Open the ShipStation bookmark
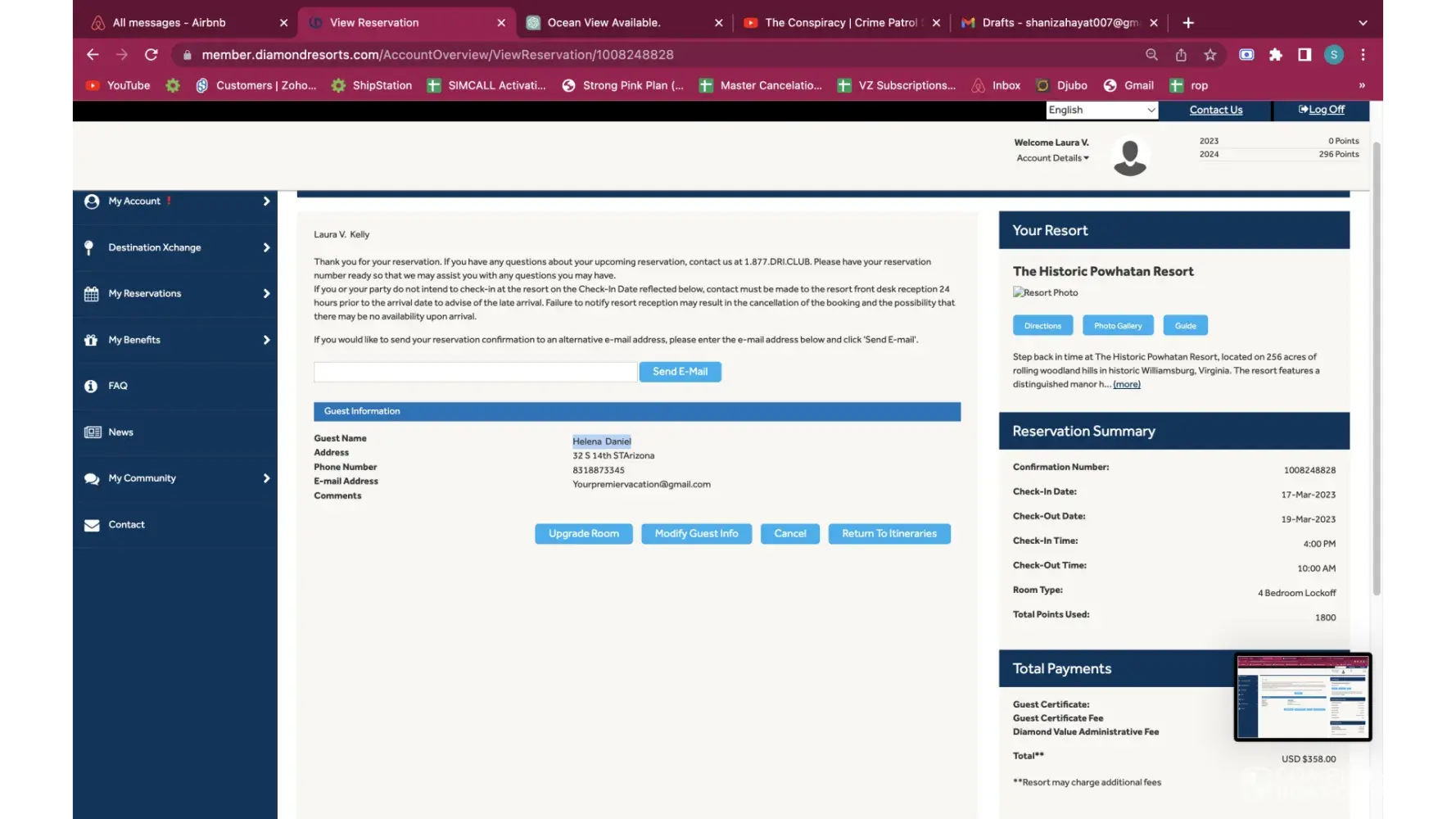This screenshot has width=1456, height=819. (x=372, y=85)
